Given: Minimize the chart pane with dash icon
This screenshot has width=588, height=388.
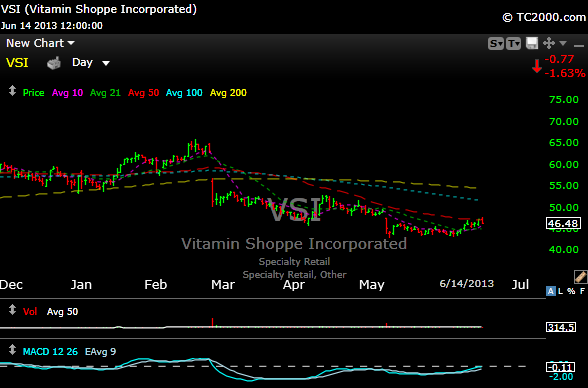Looking at the screenshot, I should tap(579, 46).
